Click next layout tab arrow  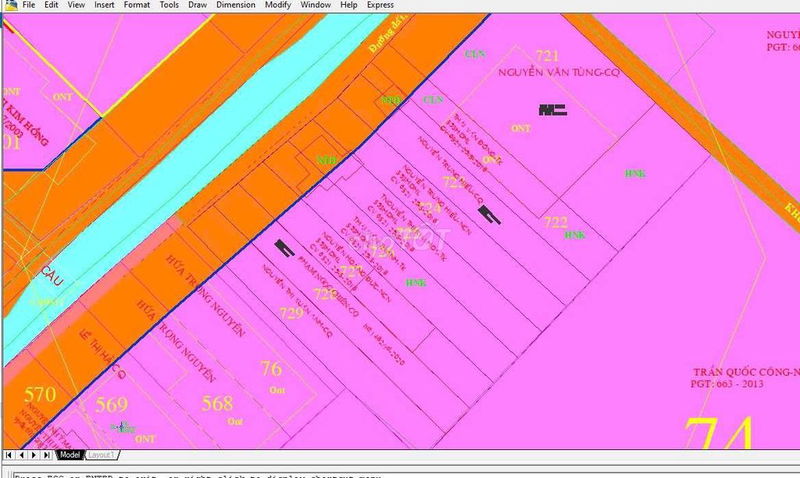[x=35, y=455]
